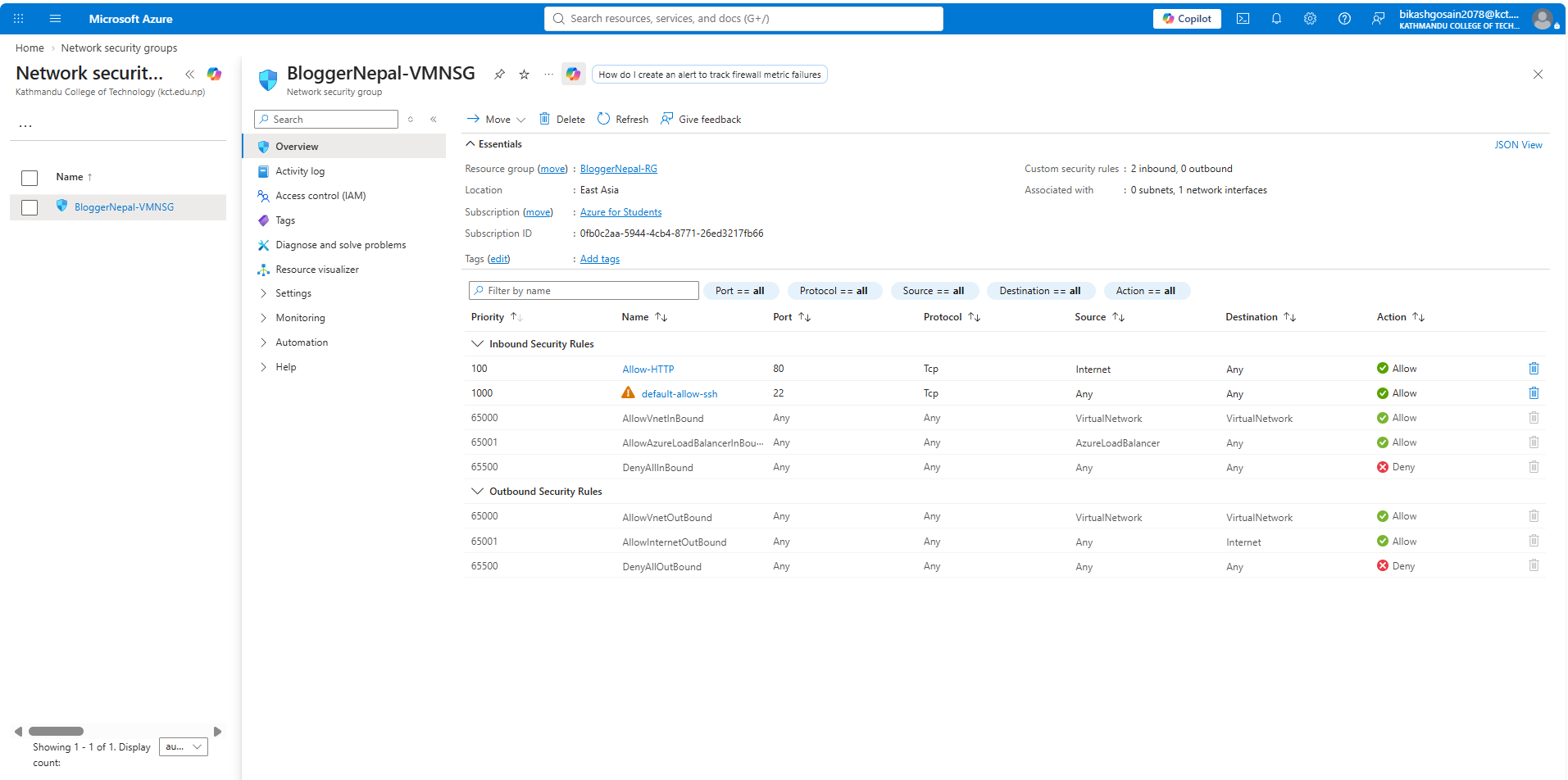This screenshot has height=780, width=1568.
Task: Open the Azure portal apps grid icon
Action: [x=19, y=18]
